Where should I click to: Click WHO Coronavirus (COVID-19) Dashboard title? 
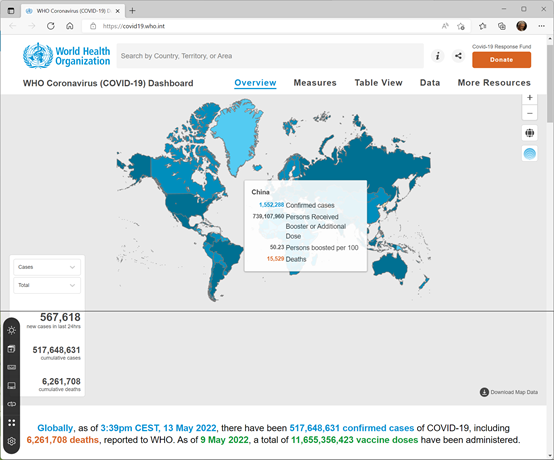108,83
